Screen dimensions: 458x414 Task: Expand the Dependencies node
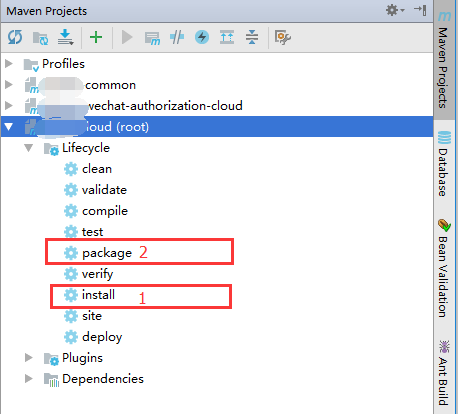pyautogui.click(x=29, y=379)
